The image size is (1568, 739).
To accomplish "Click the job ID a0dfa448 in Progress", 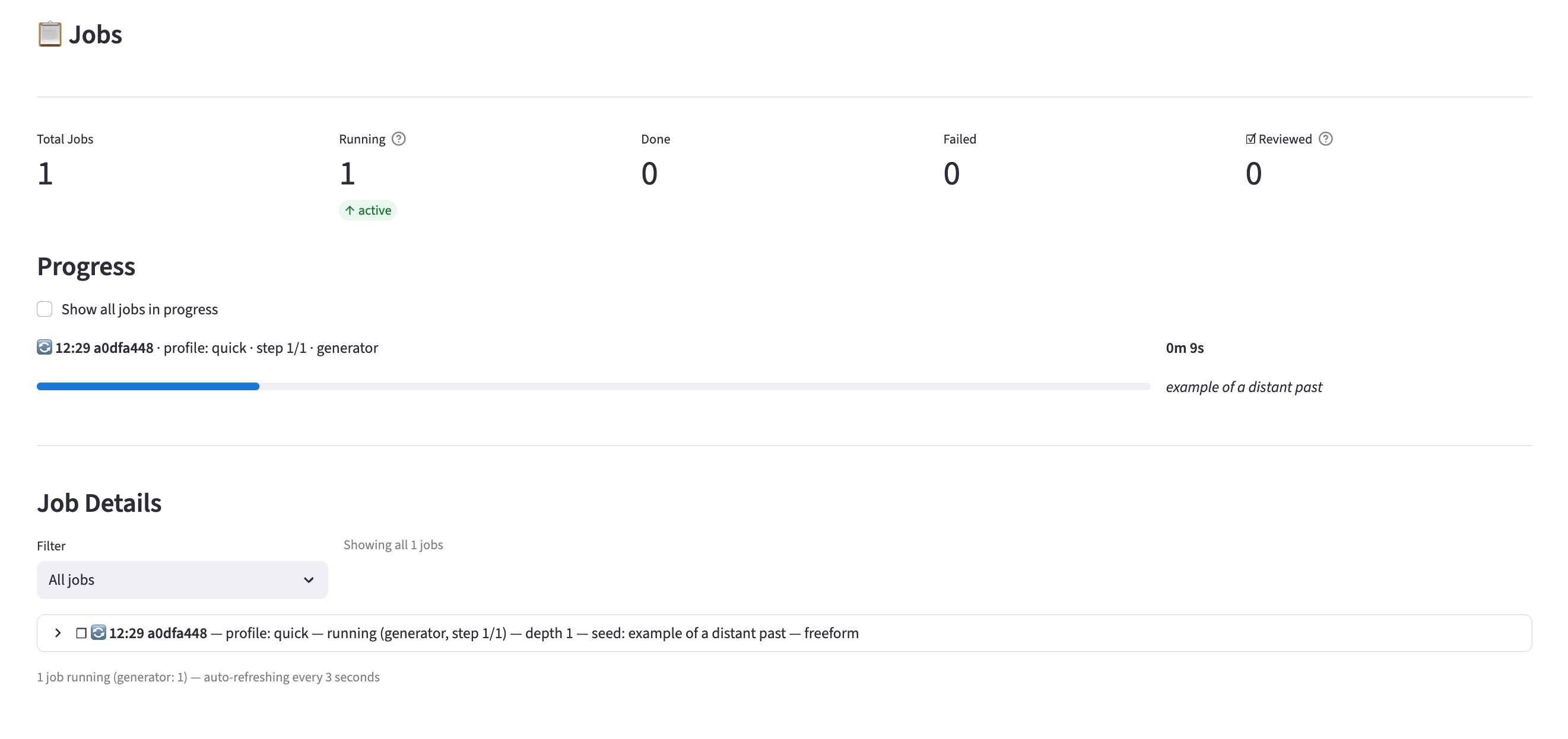I will point(123,348).
